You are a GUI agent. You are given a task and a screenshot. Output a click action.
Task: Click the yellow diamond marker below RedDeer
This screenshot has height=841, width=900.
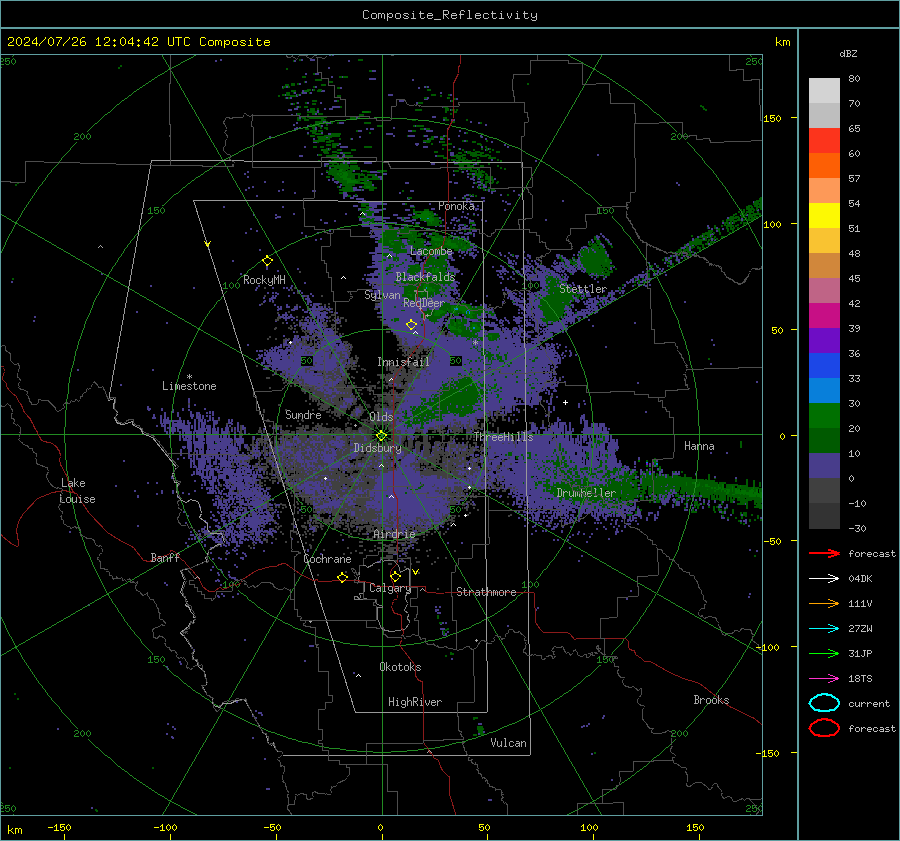411,325
